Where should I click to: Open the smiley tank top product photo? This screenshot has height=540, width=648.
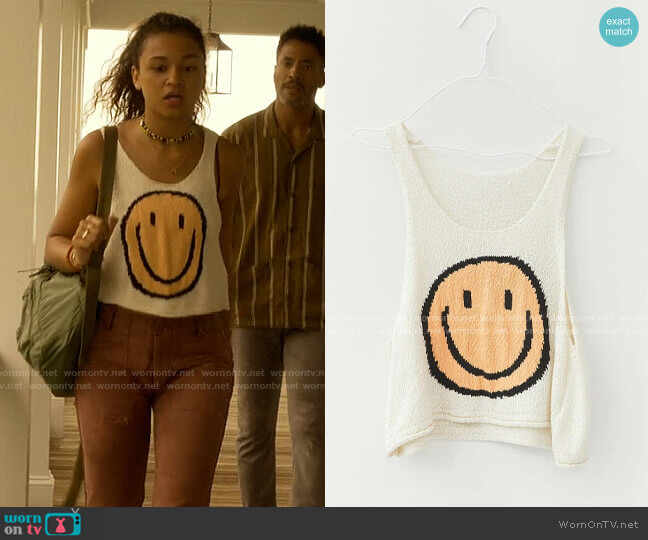point(486,253)
